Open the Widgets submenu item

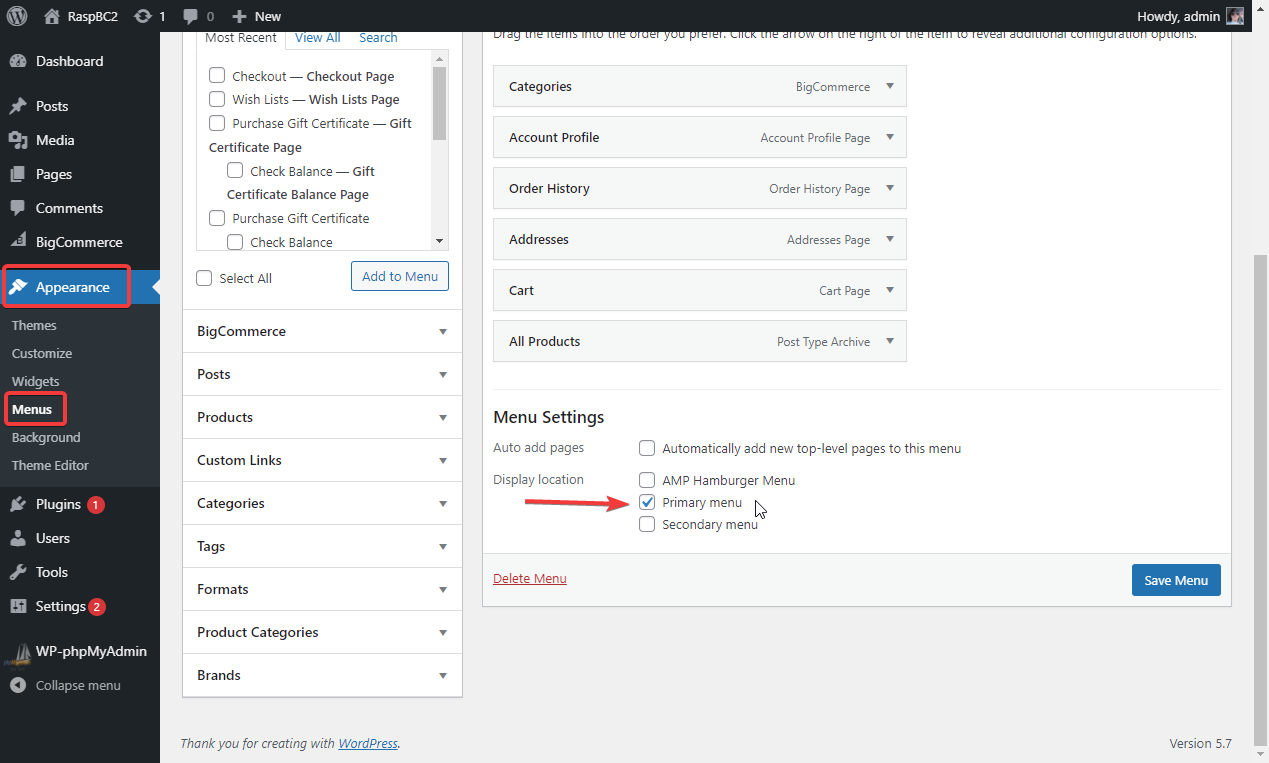pyautogui.click(x=35, y=381)
